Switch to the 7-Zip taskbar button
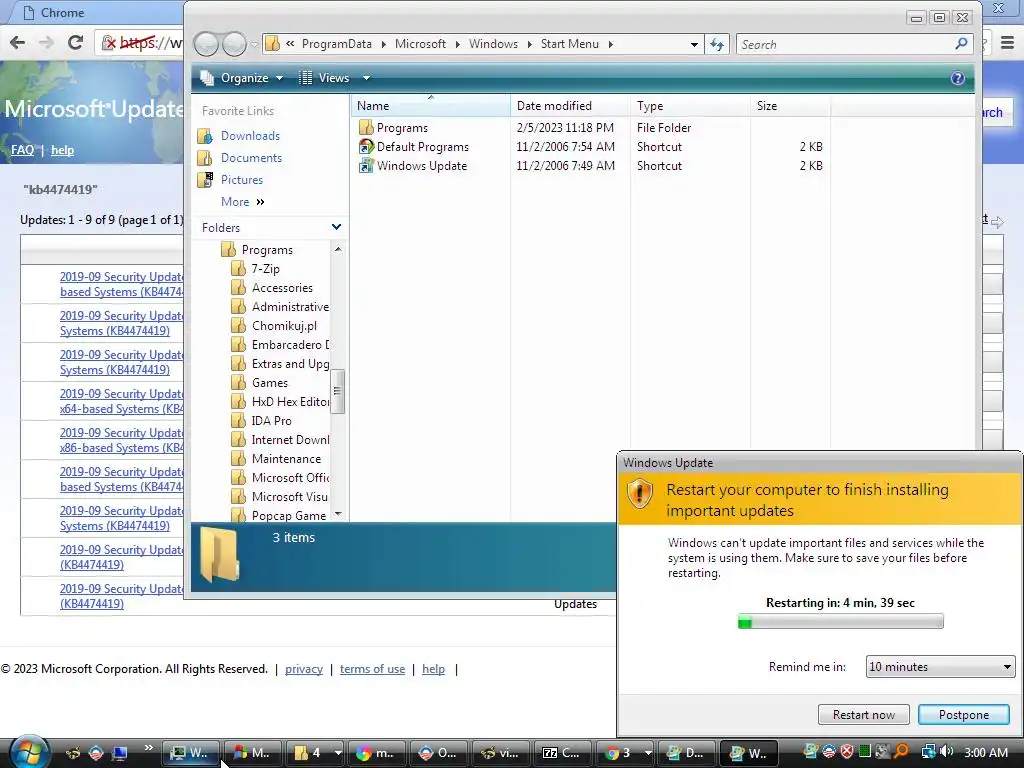This screenshot has width=1024, height=768. tap(562, 753)
